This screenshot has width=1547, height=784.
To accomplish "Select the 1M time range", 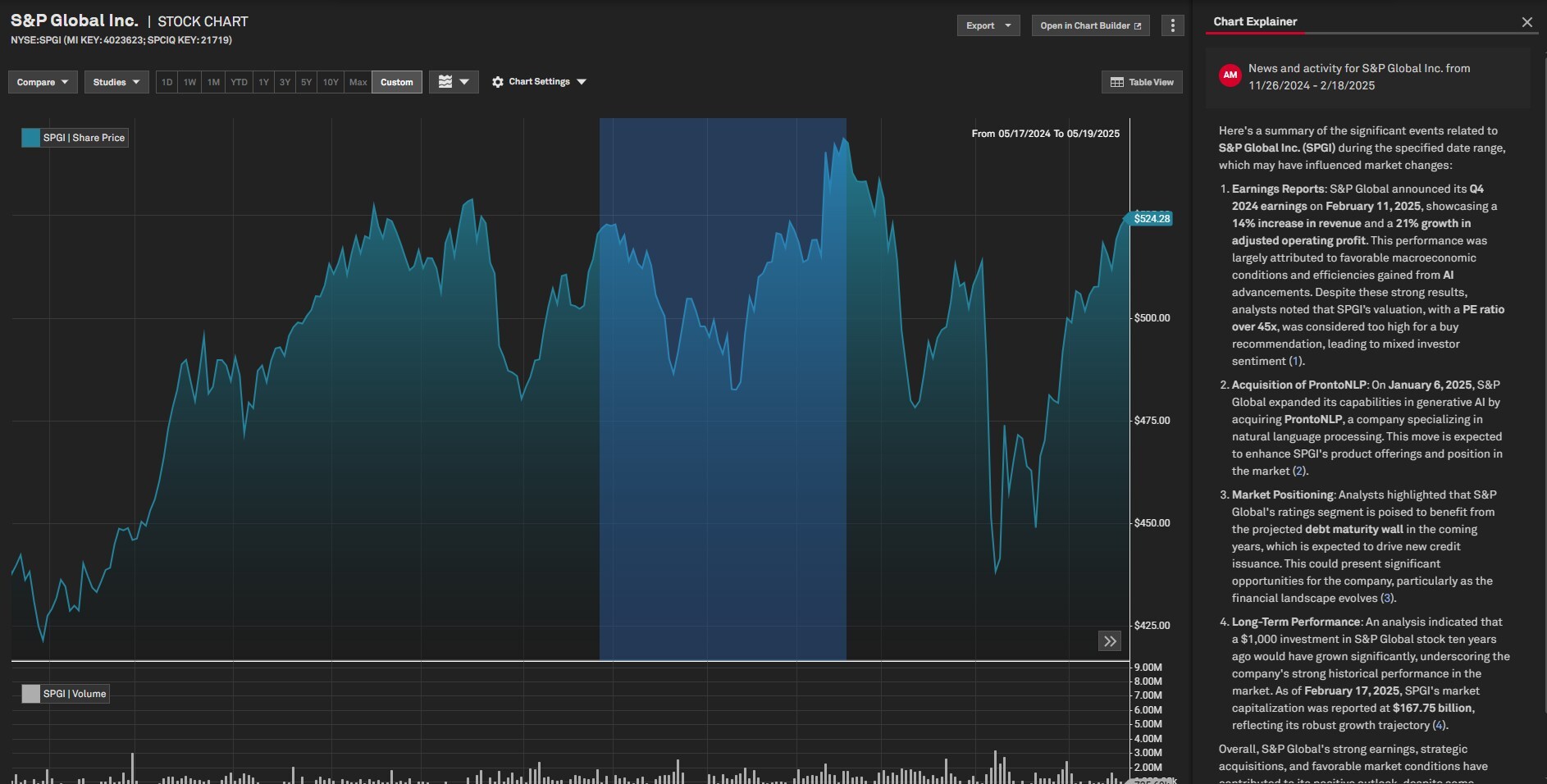I will [x=213, y=82].
